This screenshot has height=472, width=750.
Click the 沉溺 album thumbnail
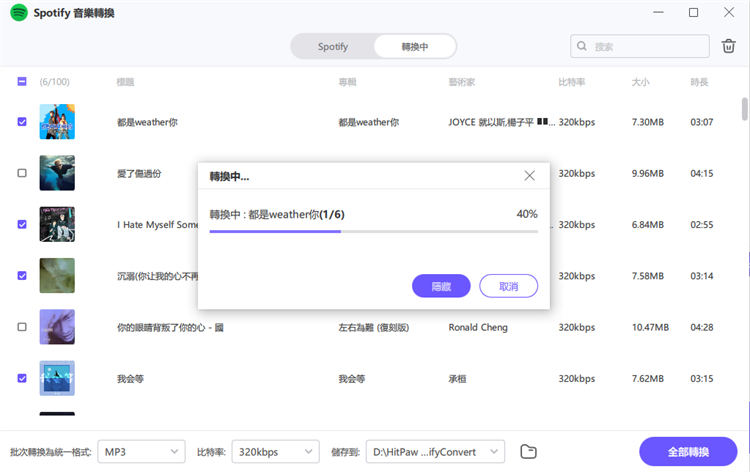click(57, 275)
